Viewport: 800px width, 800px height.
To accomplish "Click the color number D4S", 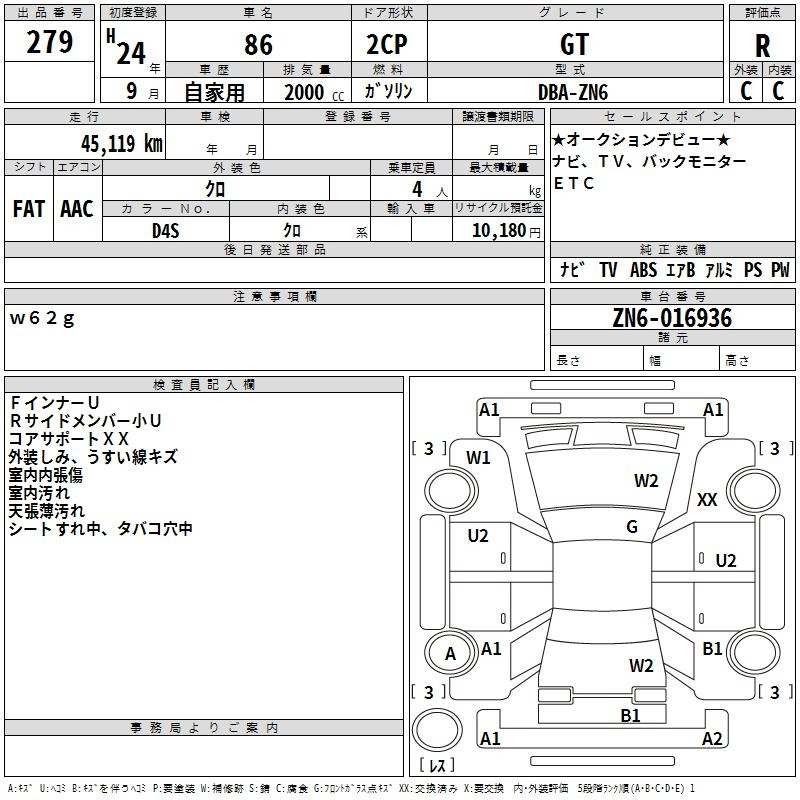I will (x=166, y=231).
